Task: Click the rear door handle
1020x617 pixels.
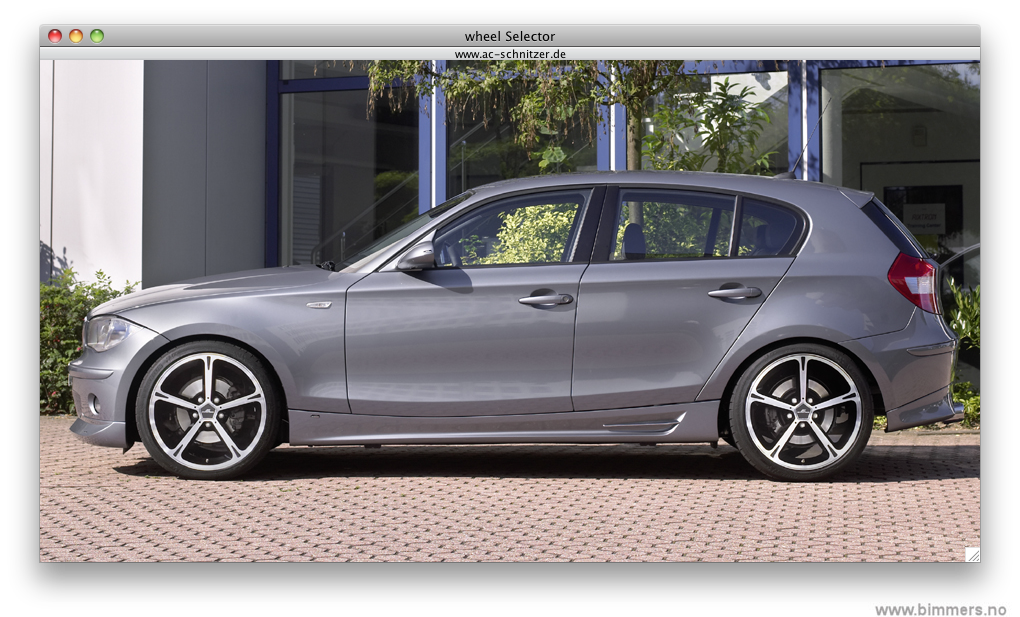Action: (x=734, y=292)
